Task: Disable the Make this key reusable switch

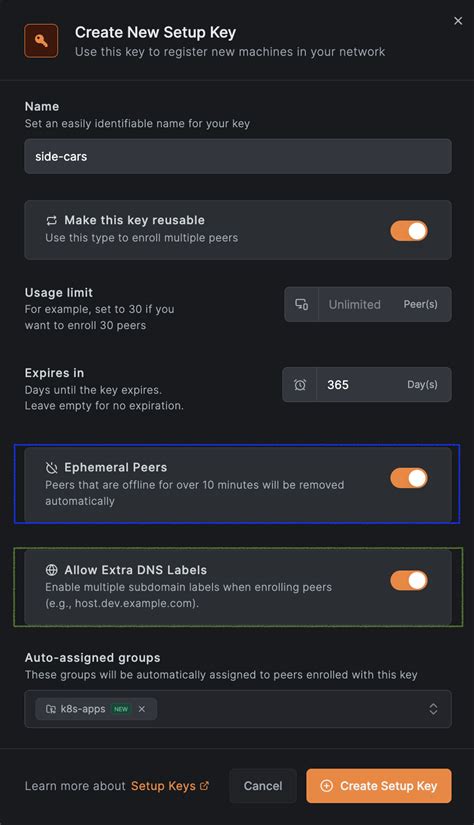Action: [409, 230]
